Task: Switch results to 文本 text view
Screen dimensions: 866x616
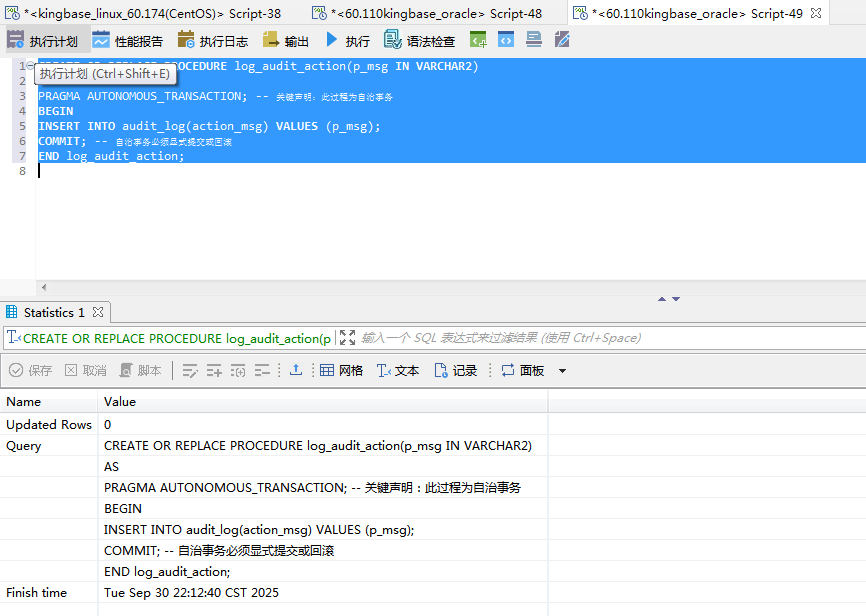Action: (x=397, y=370)
